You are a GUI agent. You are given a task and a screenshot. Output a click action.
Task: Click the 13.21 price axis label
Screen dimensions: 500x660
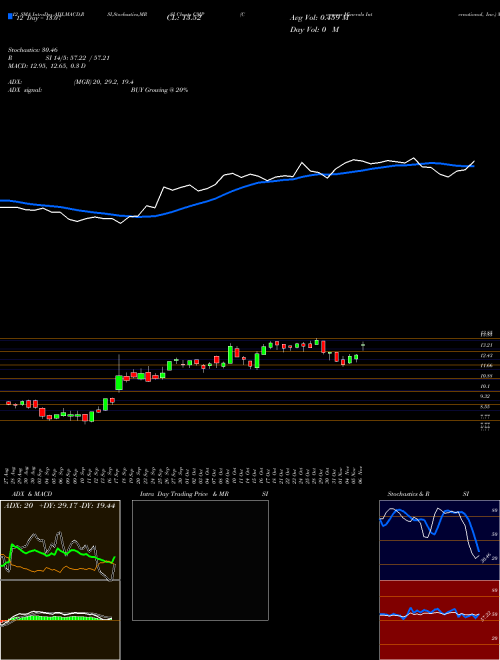click(487, 345)
